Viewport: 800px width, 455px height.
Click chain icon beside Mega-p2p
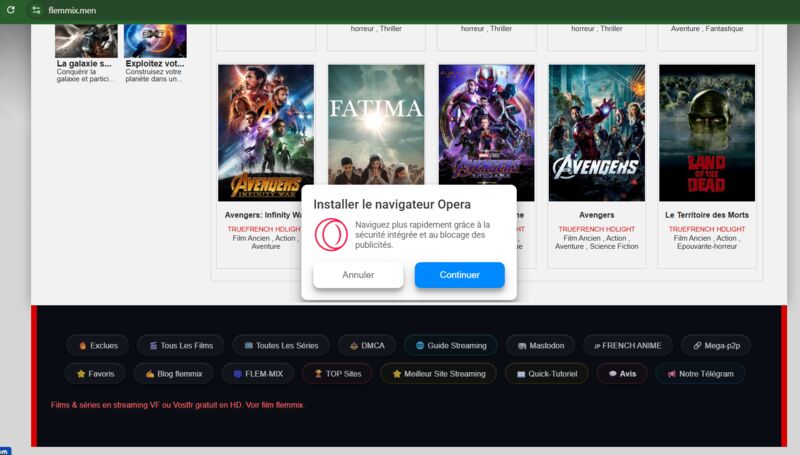pos(697,345)
